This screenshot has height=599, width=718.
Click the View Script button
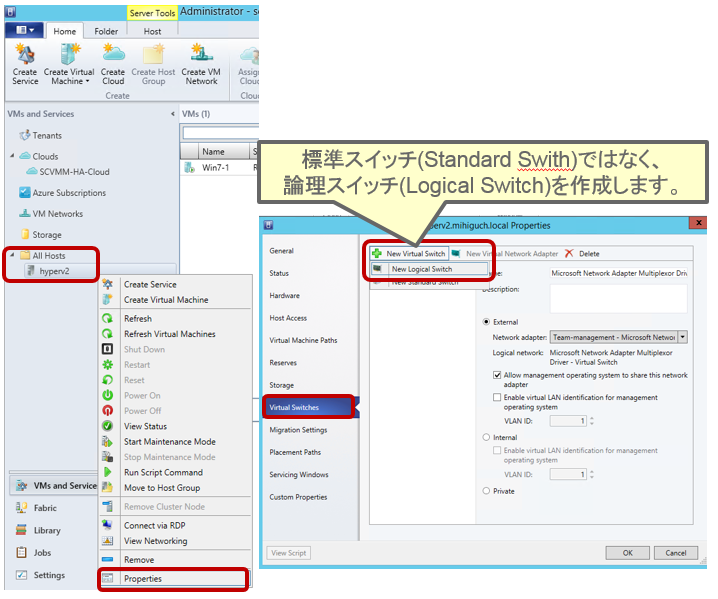(x=288, y=553)
